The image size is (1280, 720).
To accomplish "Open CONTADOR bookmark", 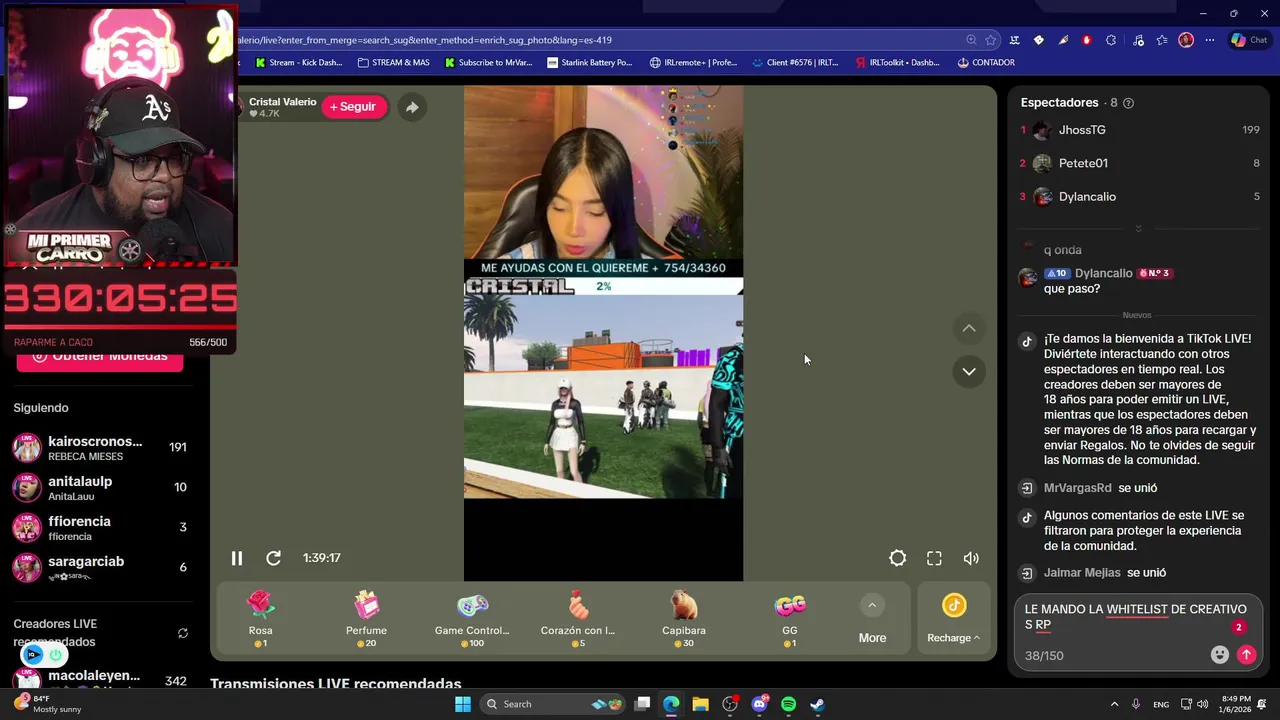I will [986, 62].
